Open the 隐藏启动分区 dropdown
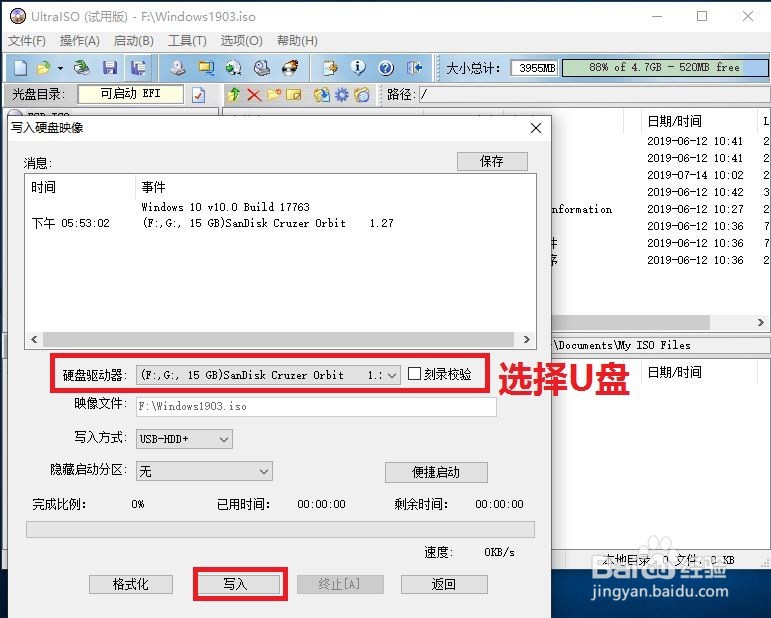 click(204, 471)
